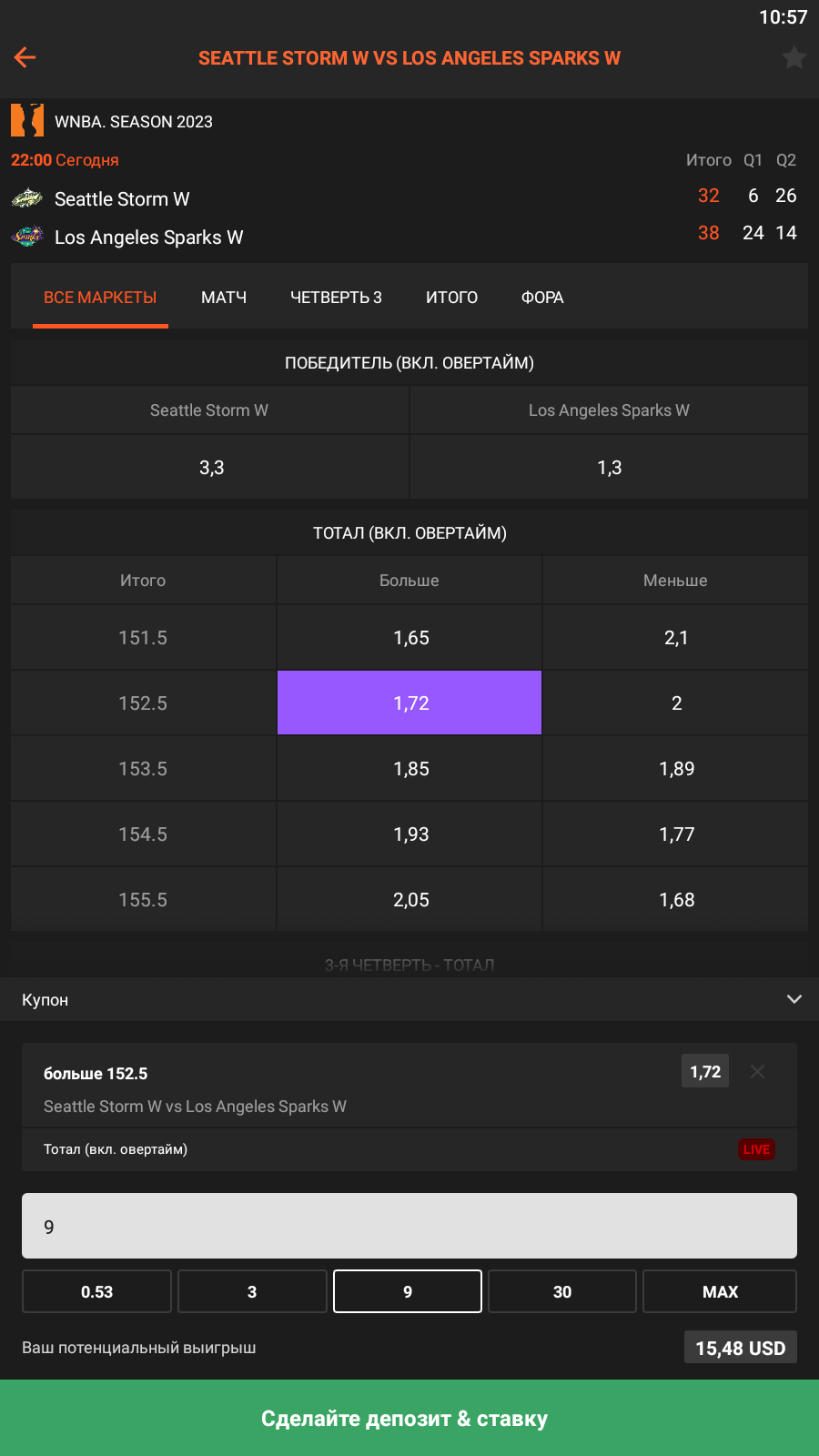819x1456 pixels.
Task: Choose the 30 quick stake amount
Action: (x=562, y=1292)
